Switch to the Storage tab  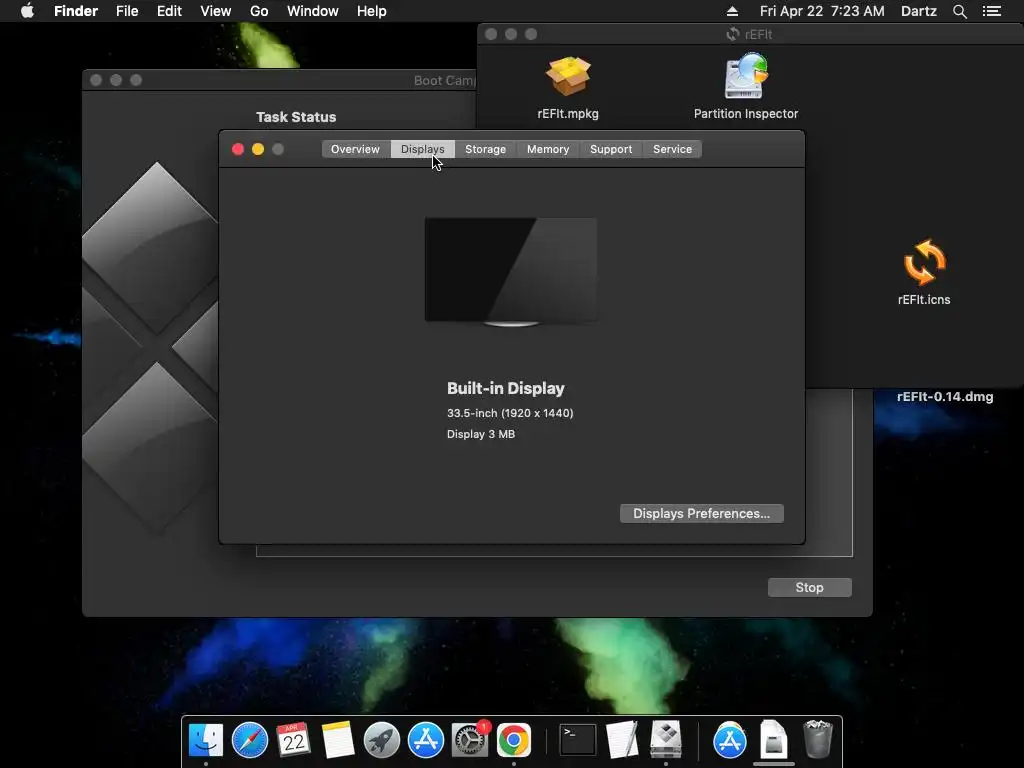click(x=485, y=149)
